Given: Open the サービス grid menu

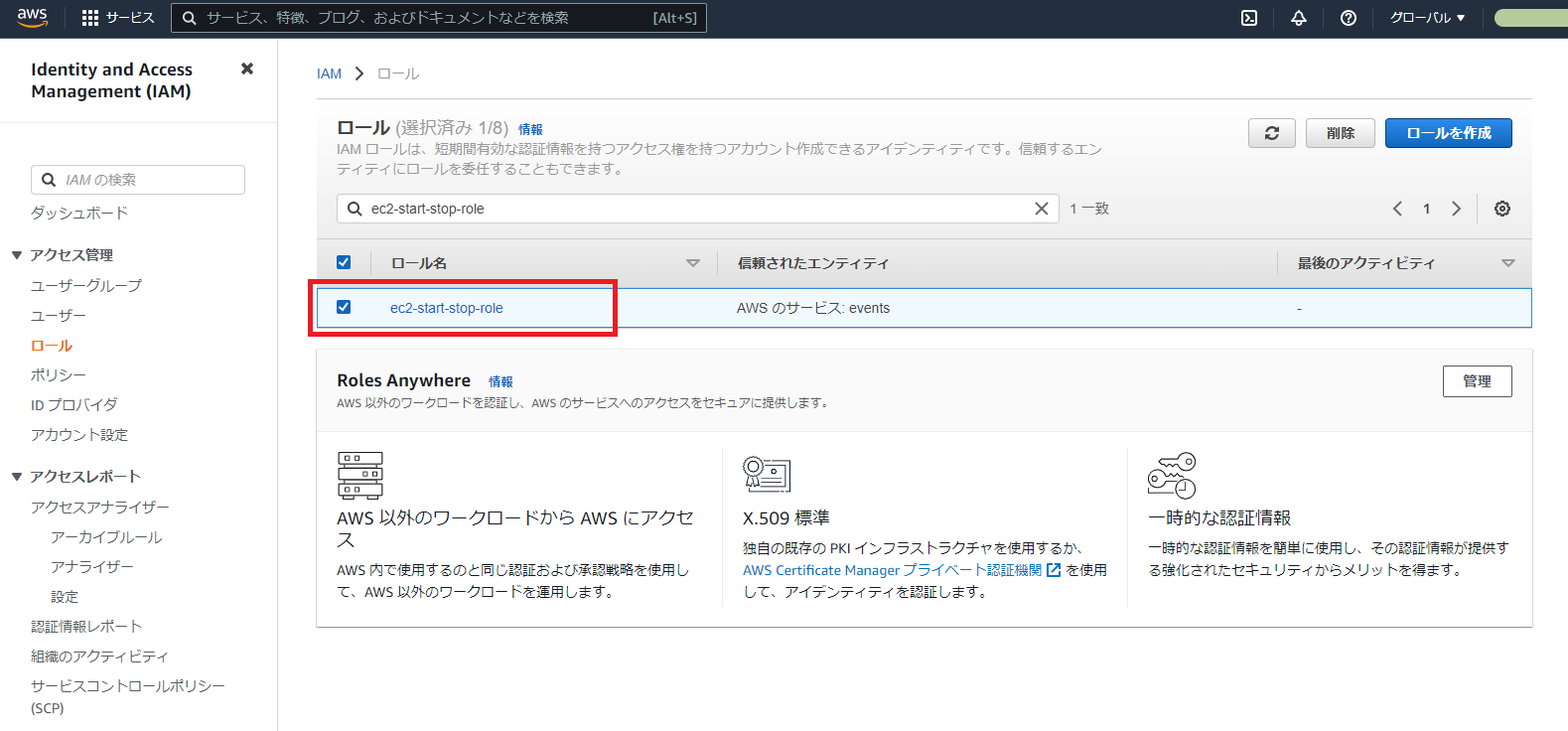Looking at the screenshot, I should 117,18.
